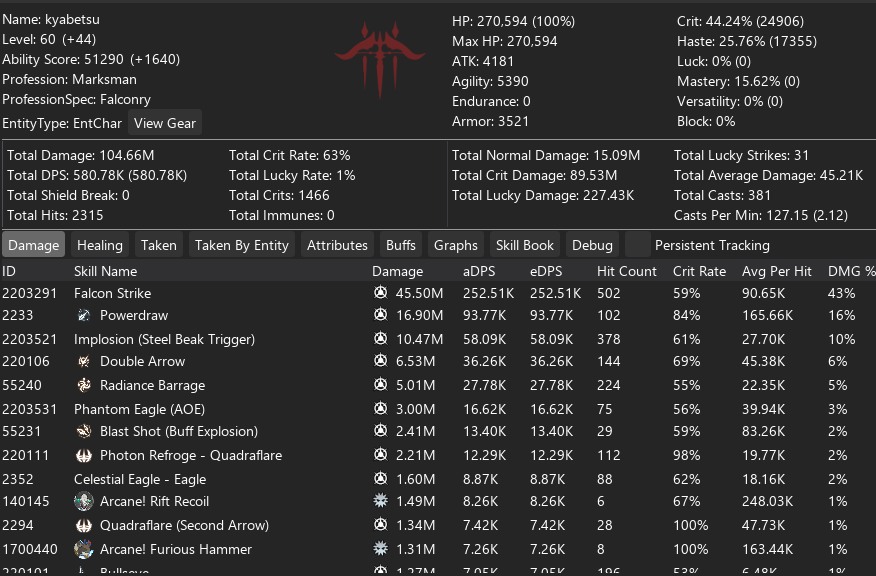
Task: Click the skill ID 2203291
Action: pyautogui.click(x=30, y=293)
